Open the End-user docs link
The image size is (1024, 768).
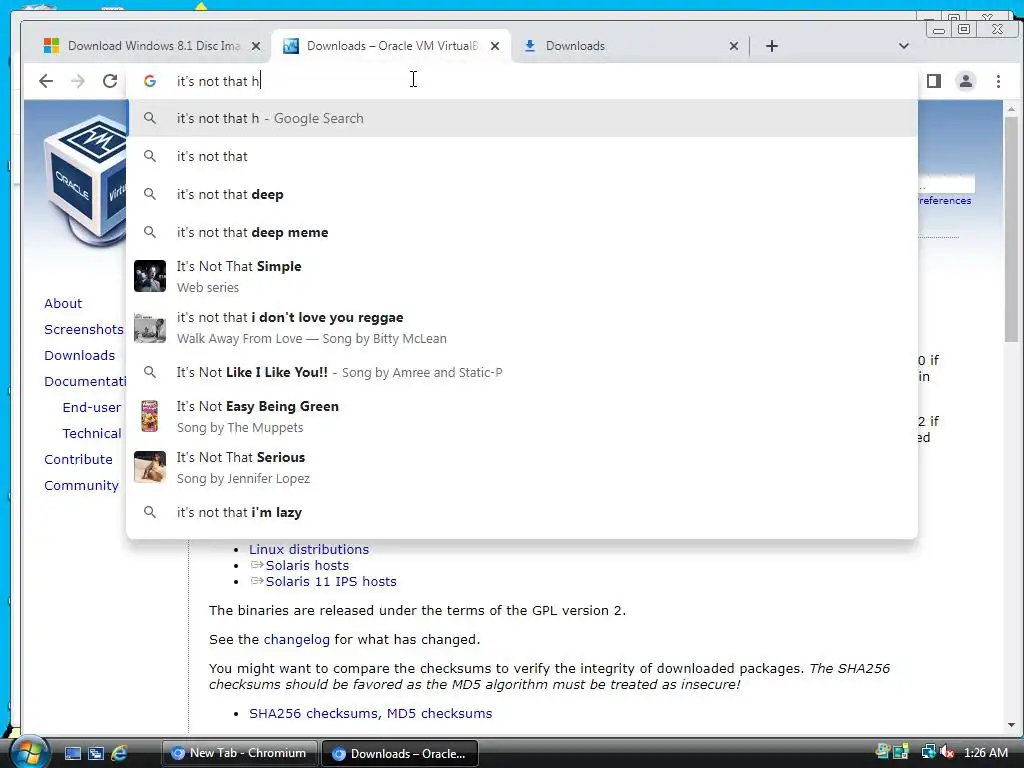(x=91, y=408)
